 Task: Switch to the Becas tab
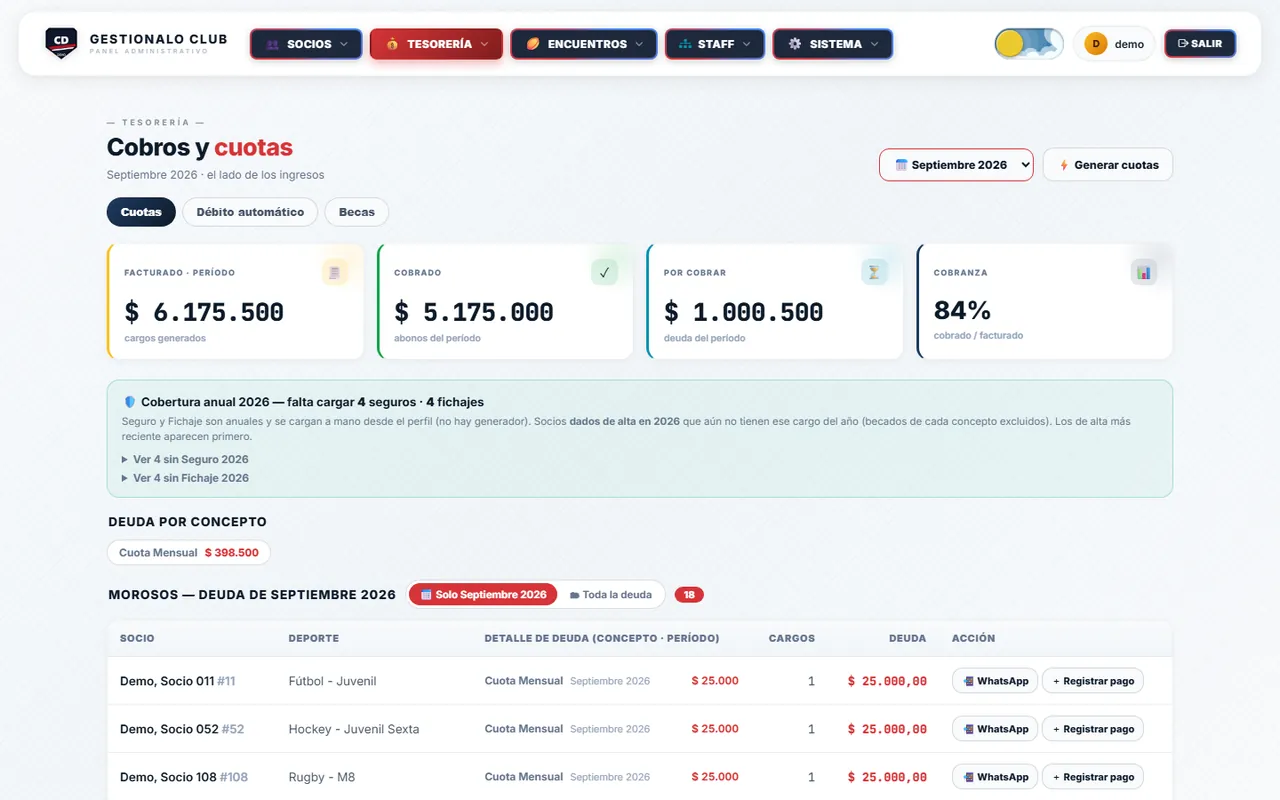pyautogui.click(x=357, y=212)
